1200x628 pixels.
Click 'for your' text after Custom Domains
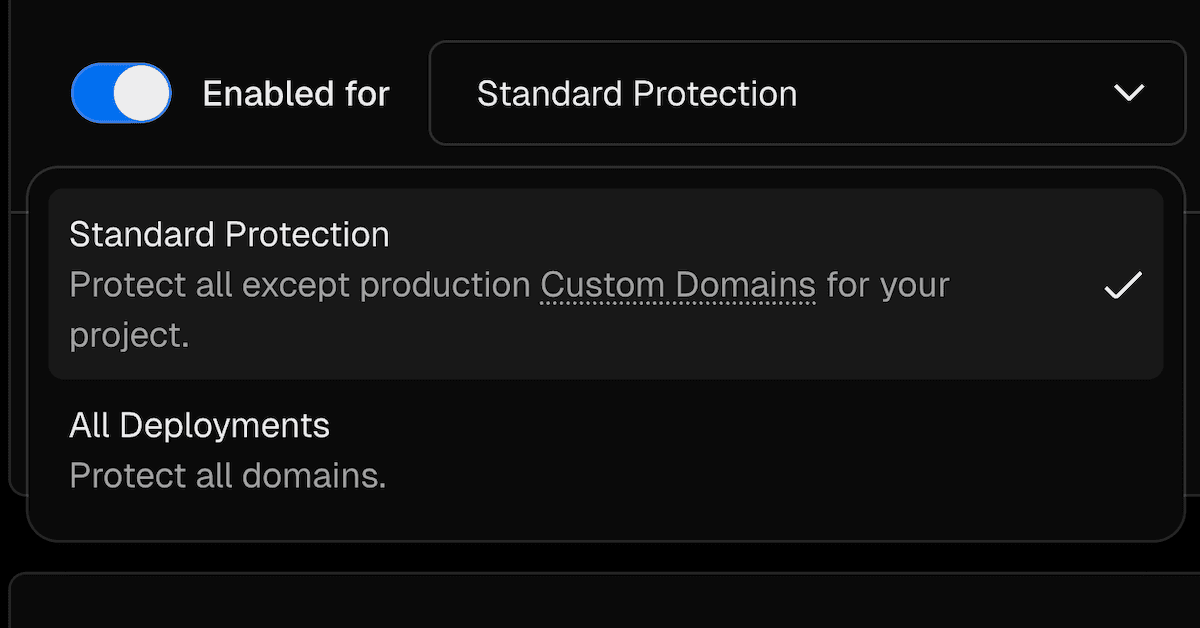888,286
